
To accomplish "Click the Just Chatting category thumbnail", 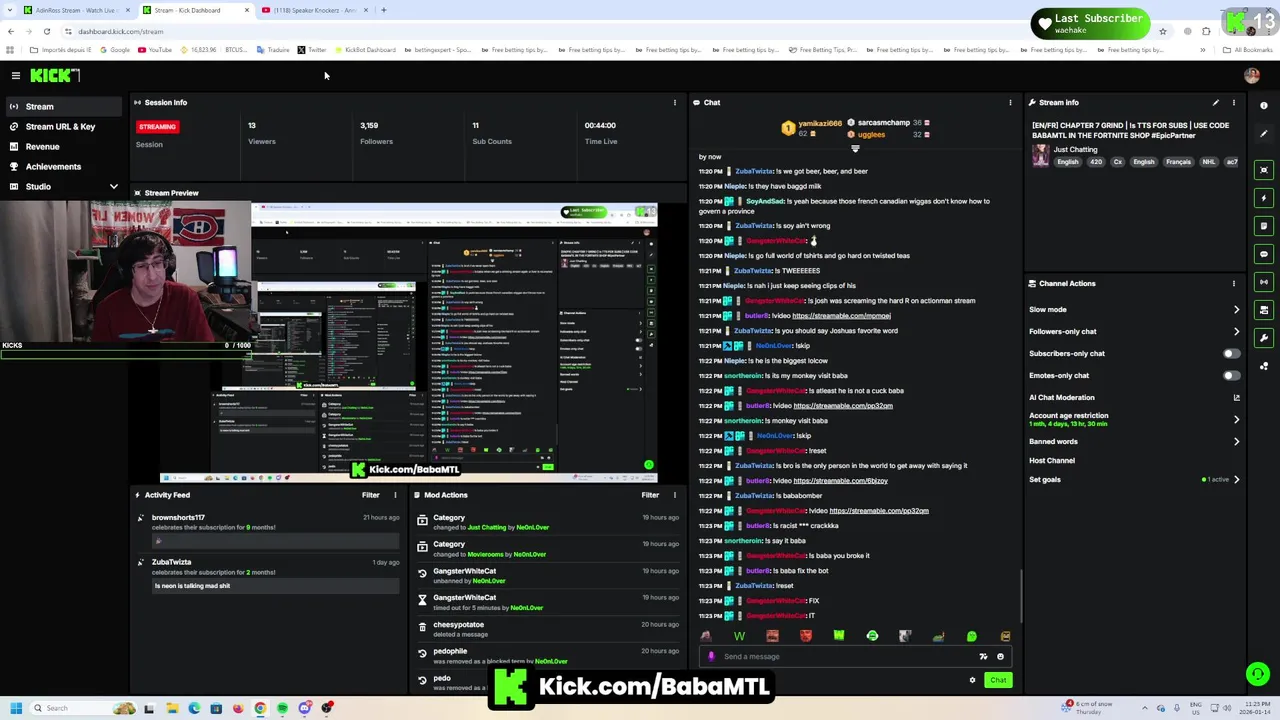I will pos(1041,155).
